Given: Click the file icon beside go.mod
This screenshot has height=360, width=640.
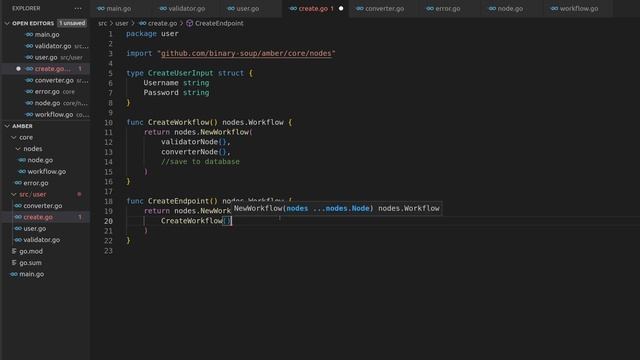Looking at the screenshot, I should pyautogui.click(x=14, y=252).
